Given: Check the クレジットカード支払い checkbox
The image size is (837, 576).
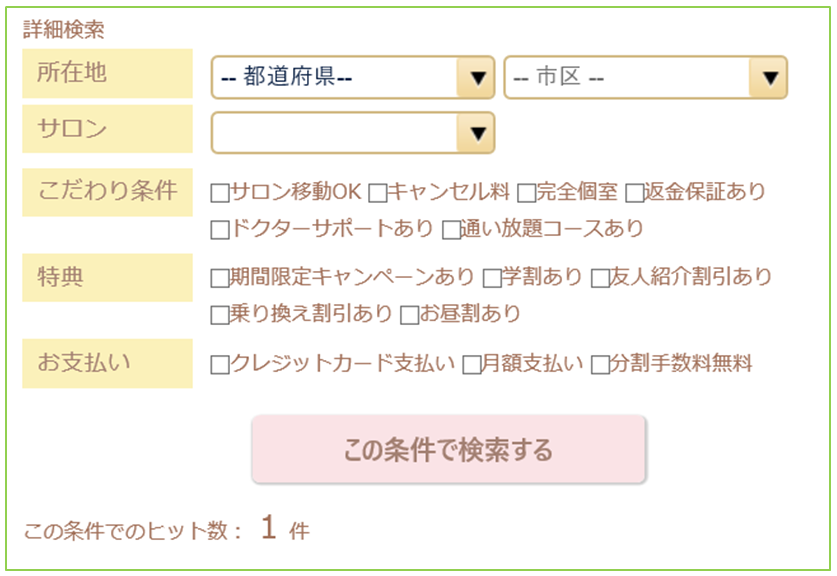Looking at the screenshot, I should (x=220, y=365).
